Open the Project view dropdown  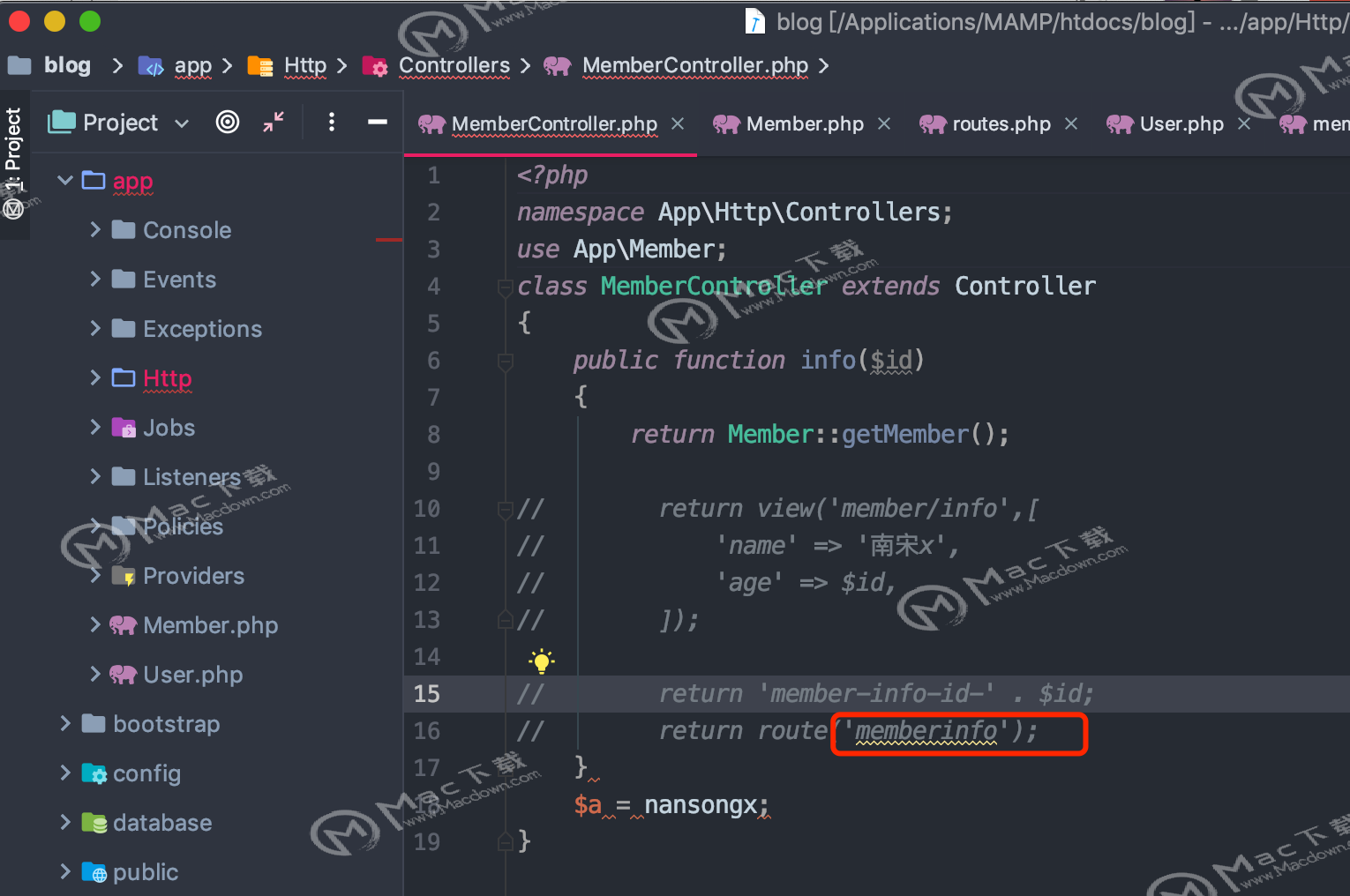click(182, 123)
